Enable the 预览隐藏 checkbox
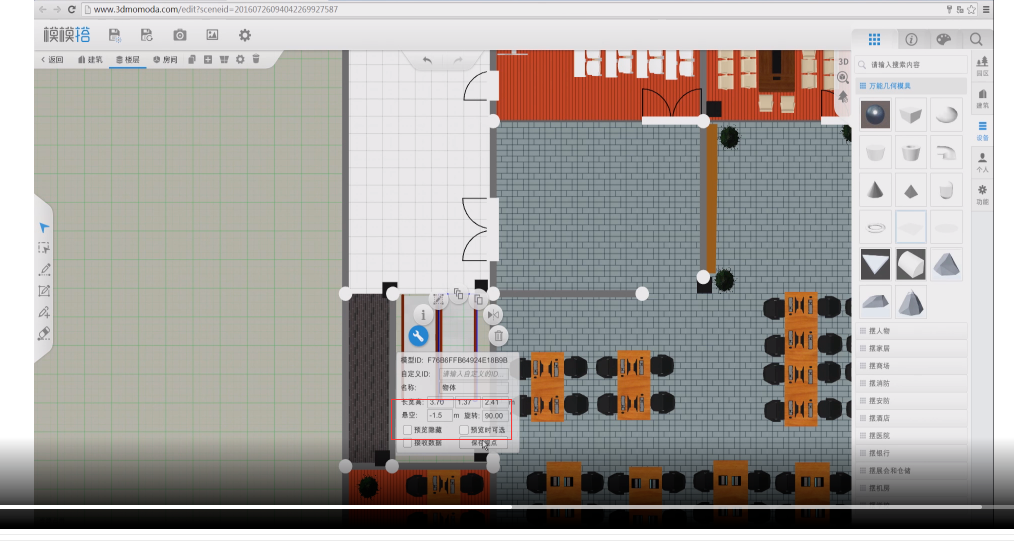The image size is (1014, 542). pyautogui.click(x=407, y=430)
